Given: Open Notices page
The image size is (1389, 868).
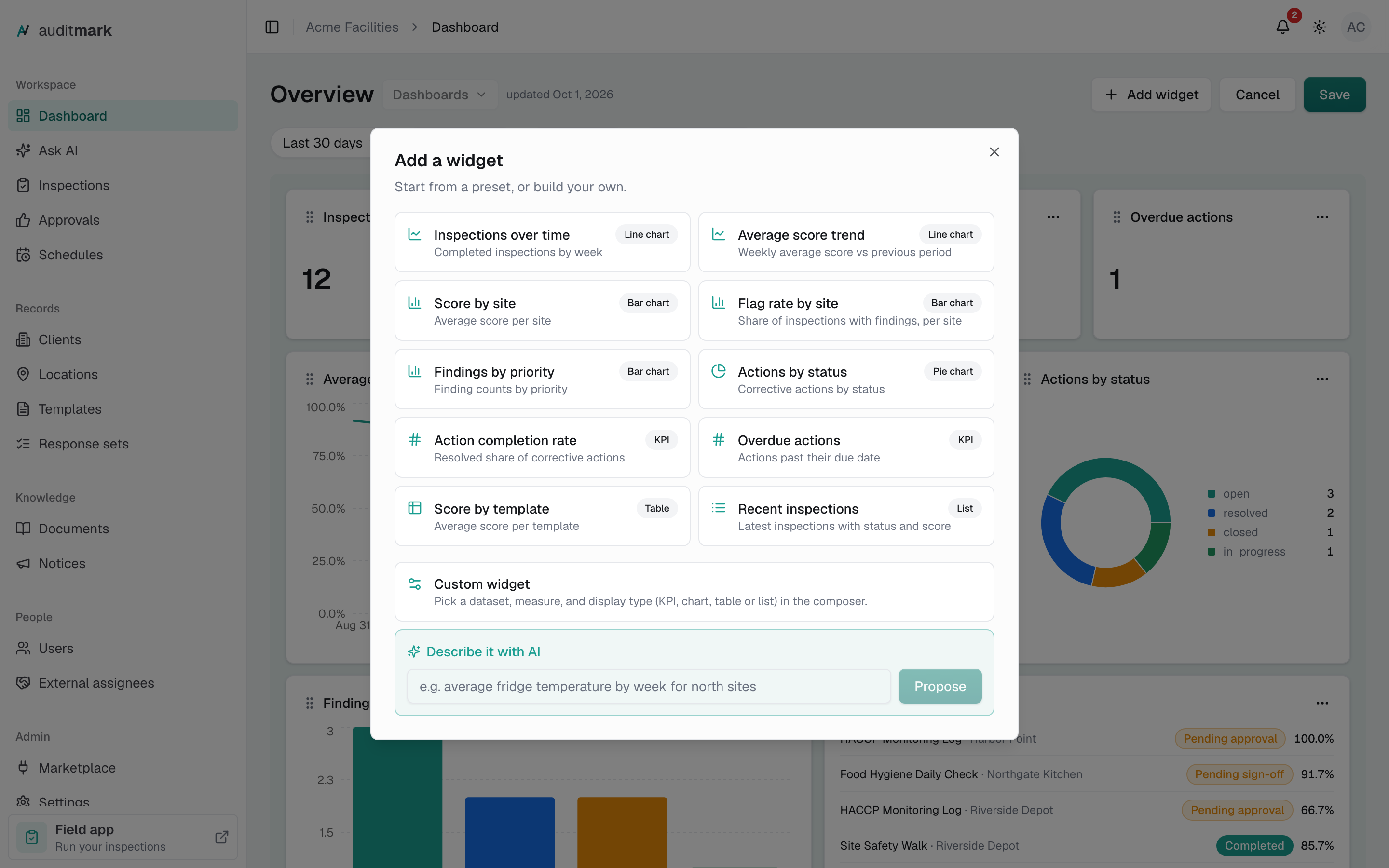Looking at the screenshot, I should tap(123, 563).
